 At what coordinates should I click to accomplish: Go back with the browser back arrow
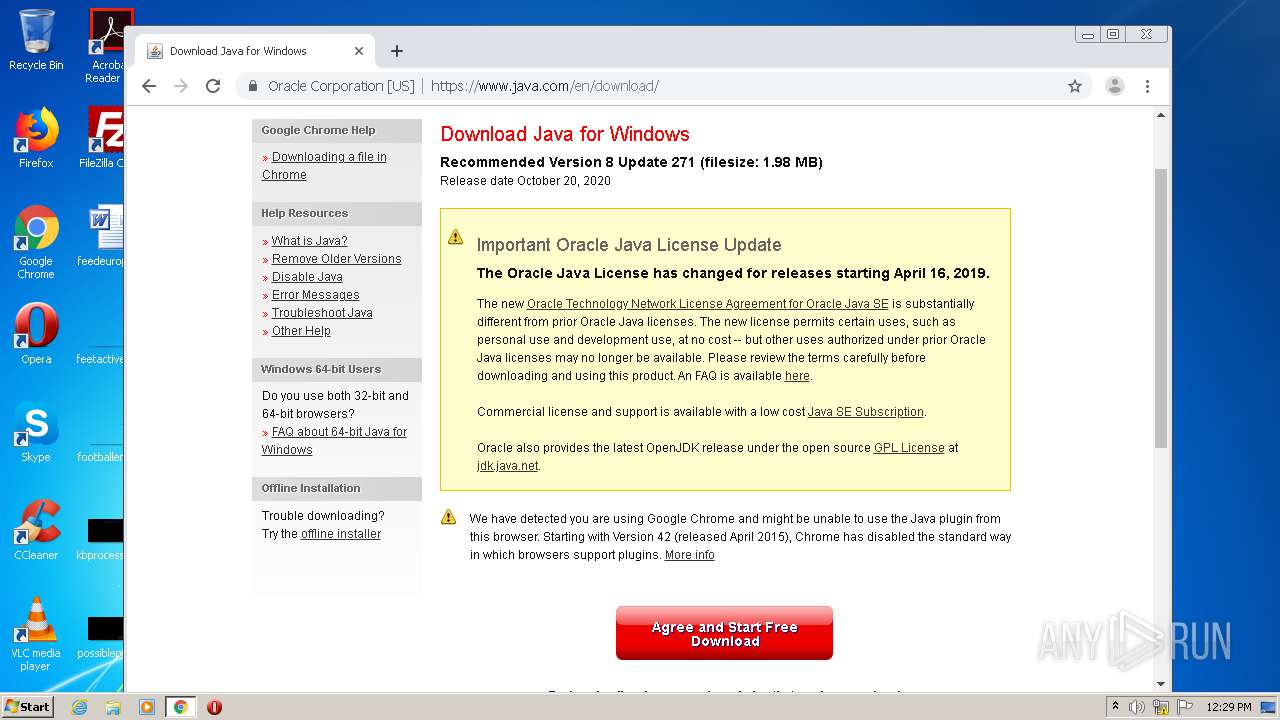coord(149,86)
